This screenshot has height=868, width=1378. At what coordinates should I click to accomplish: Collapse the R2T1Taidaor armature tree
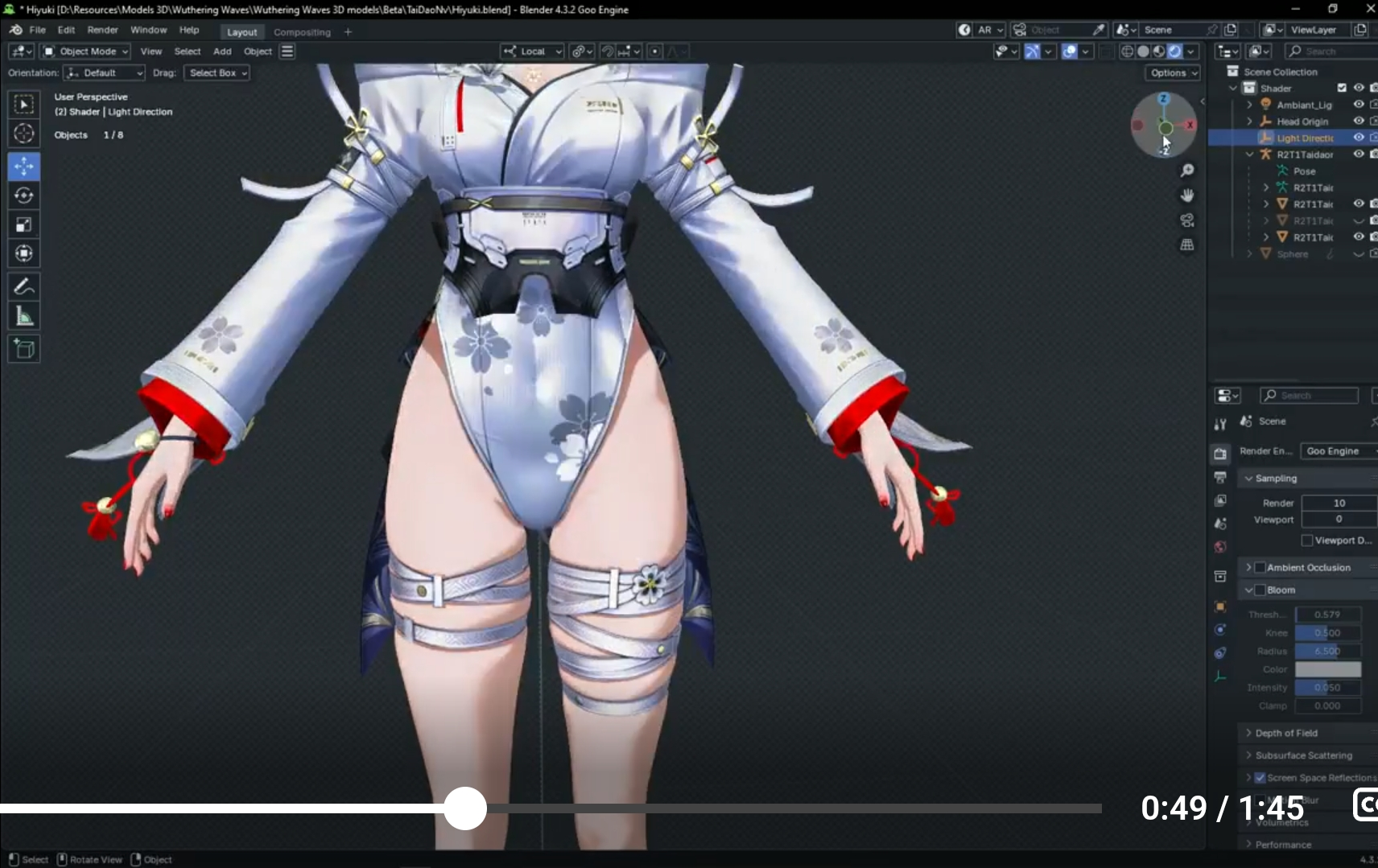[1250, 154]
